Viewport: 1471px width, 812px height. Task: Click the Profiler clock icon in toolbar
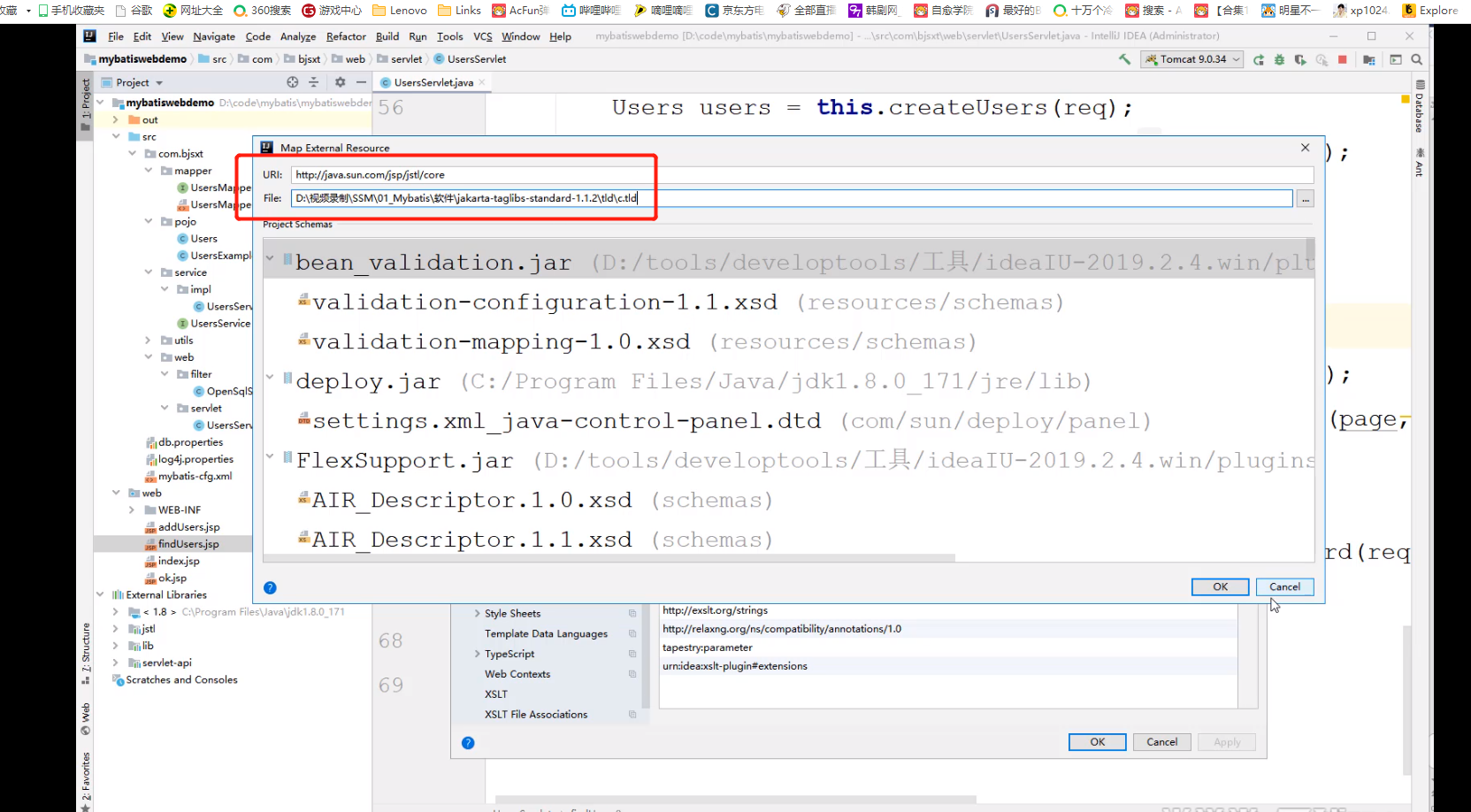[1322, 59]
